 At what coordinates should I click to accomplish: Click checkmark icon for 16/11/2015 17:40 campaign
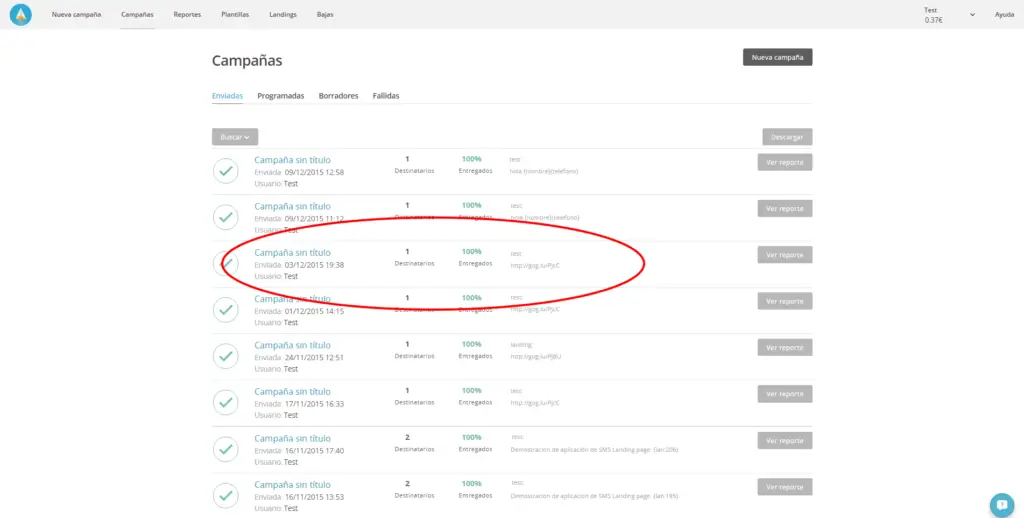tap(226, 449)
